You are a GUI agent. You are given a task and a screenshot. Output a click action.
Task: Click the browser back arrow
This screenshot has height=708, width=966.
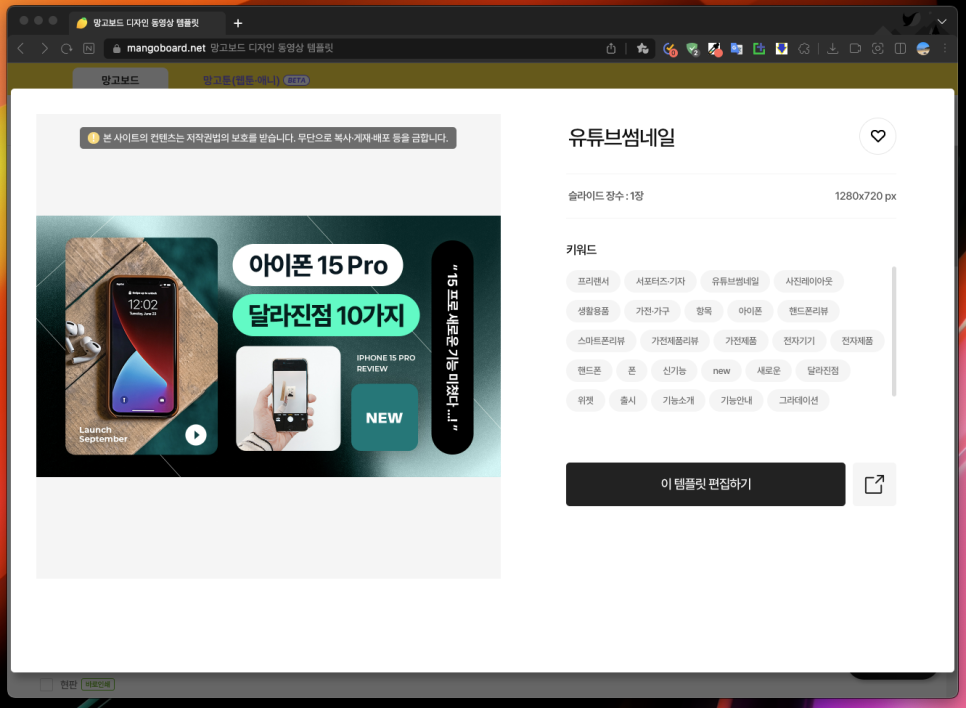pos(21,48)
